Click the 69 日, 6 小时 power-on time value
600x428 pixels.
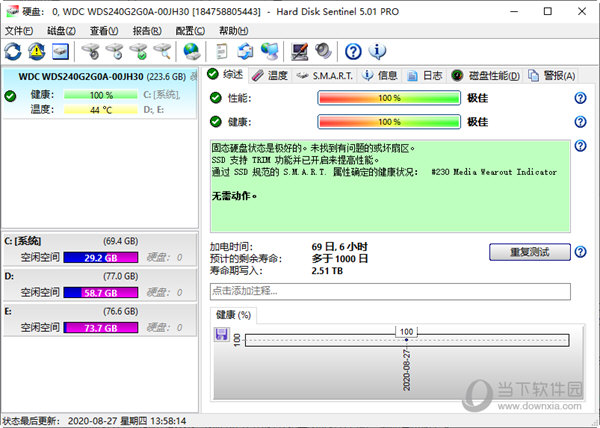point(339,247)
